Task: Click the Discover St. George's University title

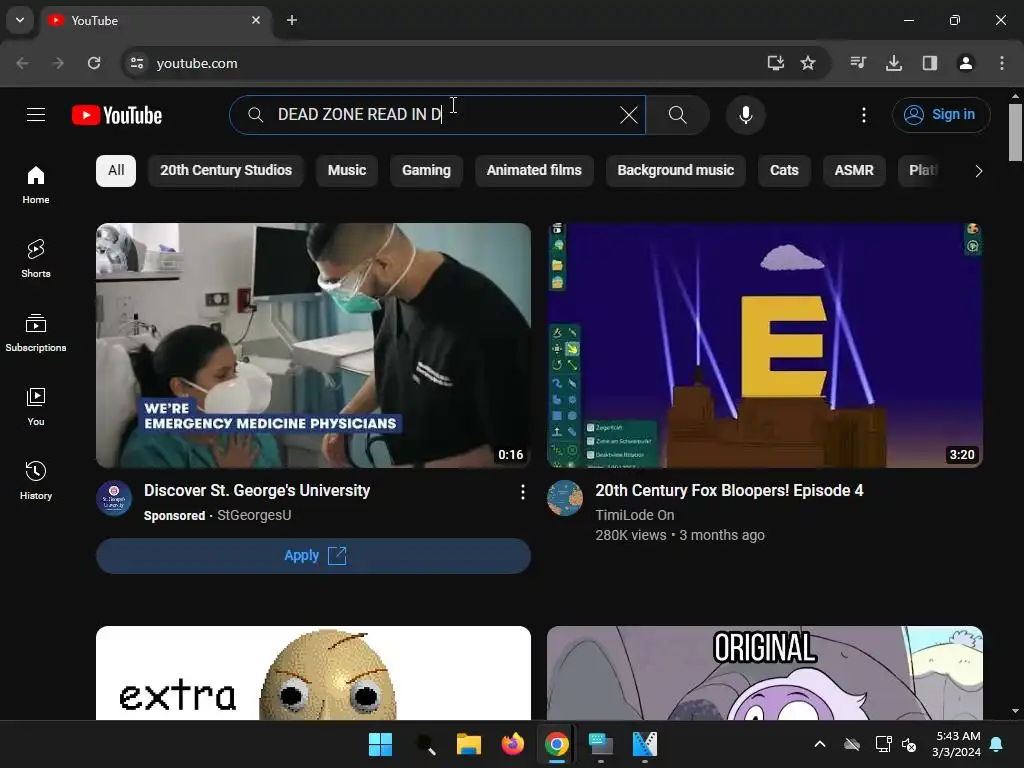Action: point(257,490)
